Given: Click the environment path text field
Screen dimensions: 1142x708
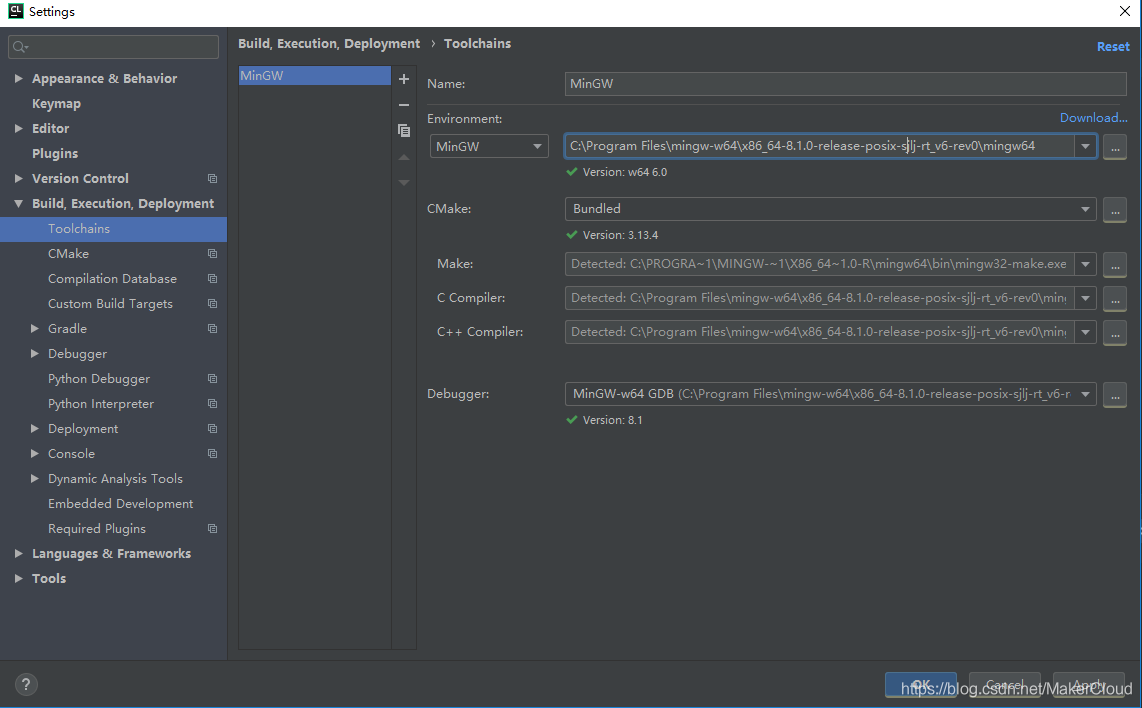Looking at the screenshot, I should tap(819, 146).
